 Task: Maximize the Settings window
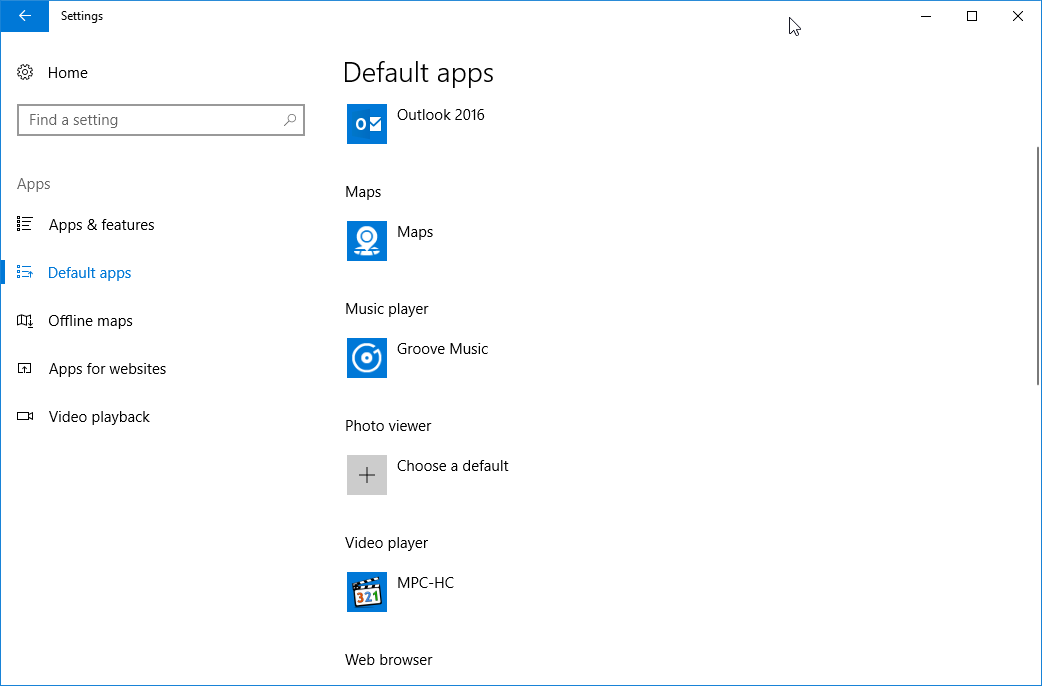972,16
